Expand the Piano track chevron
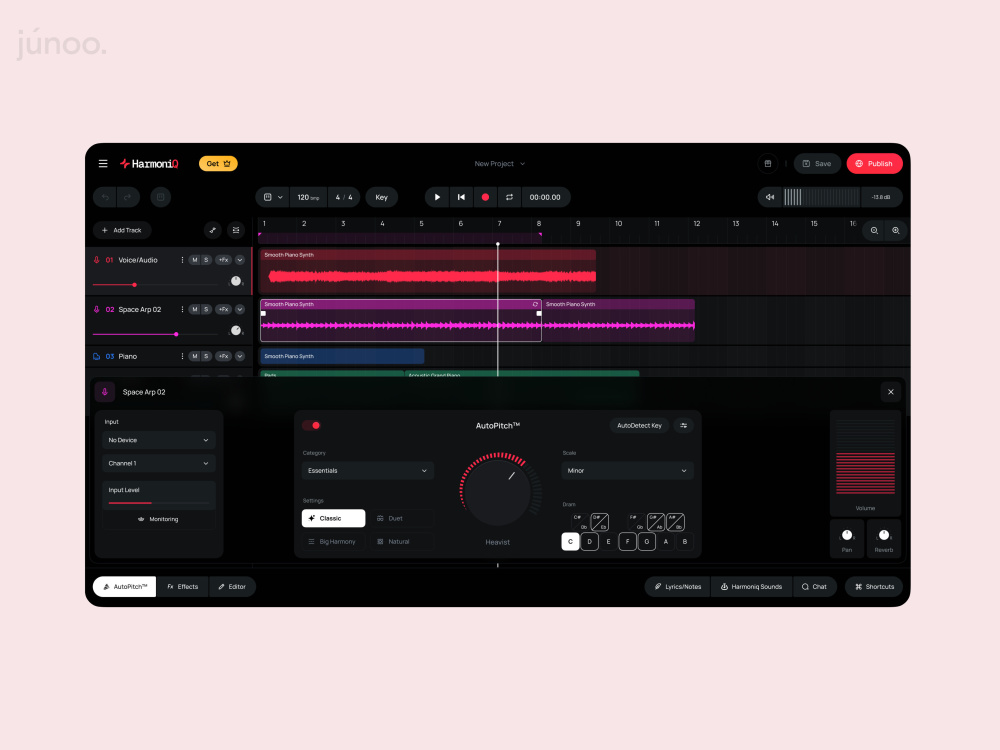This screenshot has width=1000, height=750. (x=240, y=357)
